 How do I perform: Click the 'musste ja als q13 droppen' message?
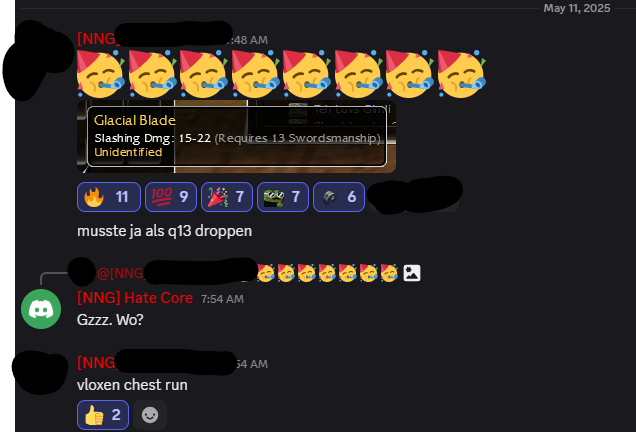point(164,231)
